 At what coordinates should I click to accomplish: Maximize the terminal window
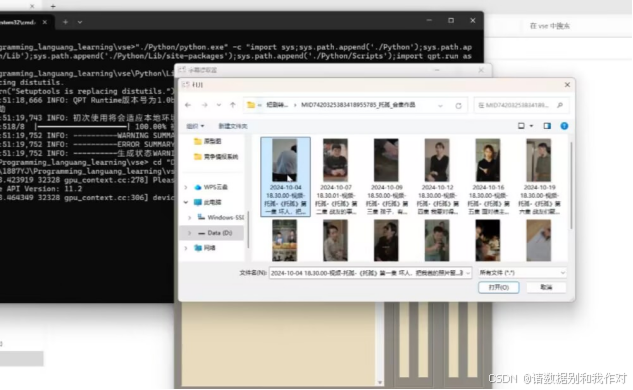[451, 21]
